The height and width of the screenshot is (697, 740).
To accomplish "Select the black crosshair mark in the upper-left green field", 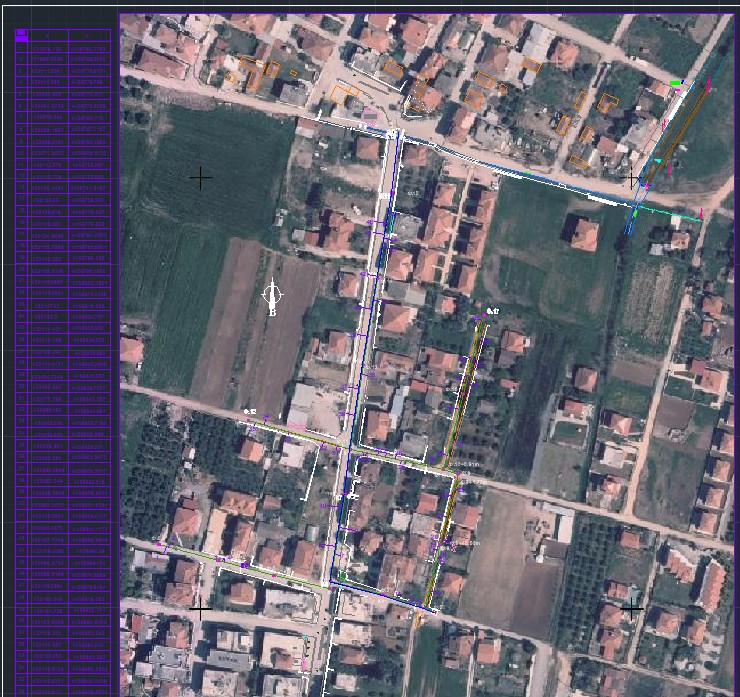I will coord(201,178).
